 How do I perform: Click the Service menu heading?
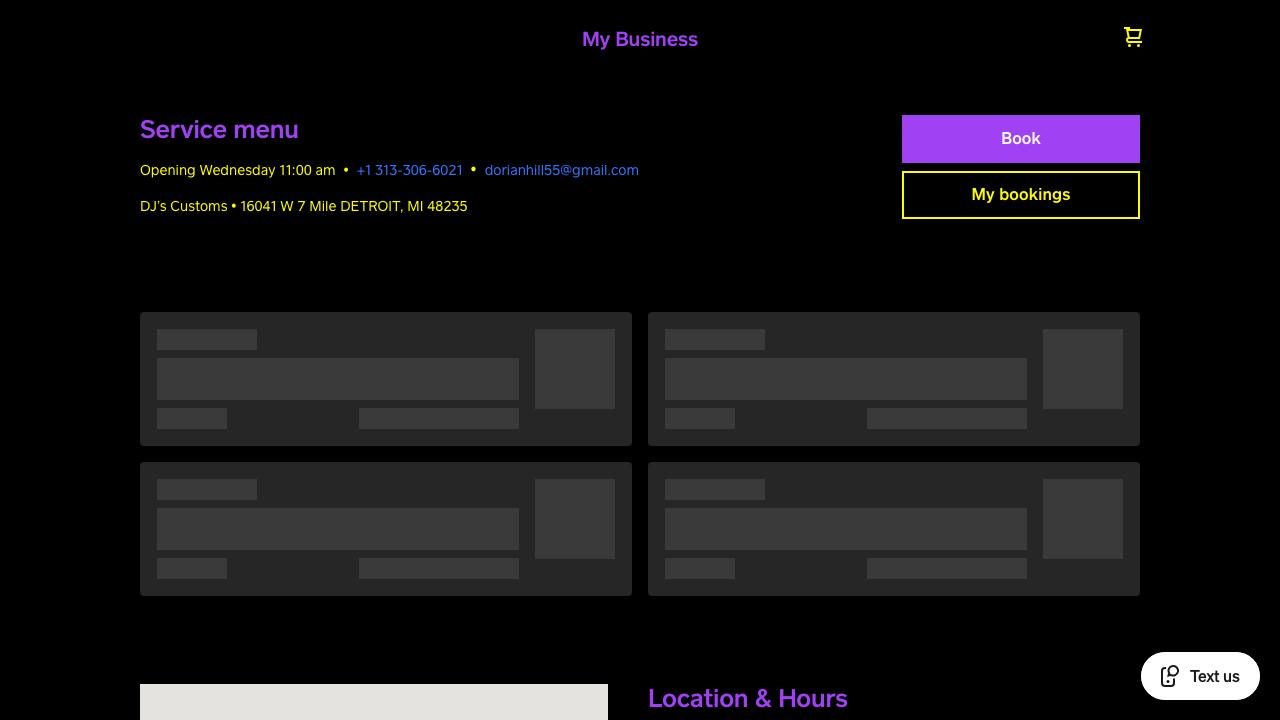coord(219,130)
